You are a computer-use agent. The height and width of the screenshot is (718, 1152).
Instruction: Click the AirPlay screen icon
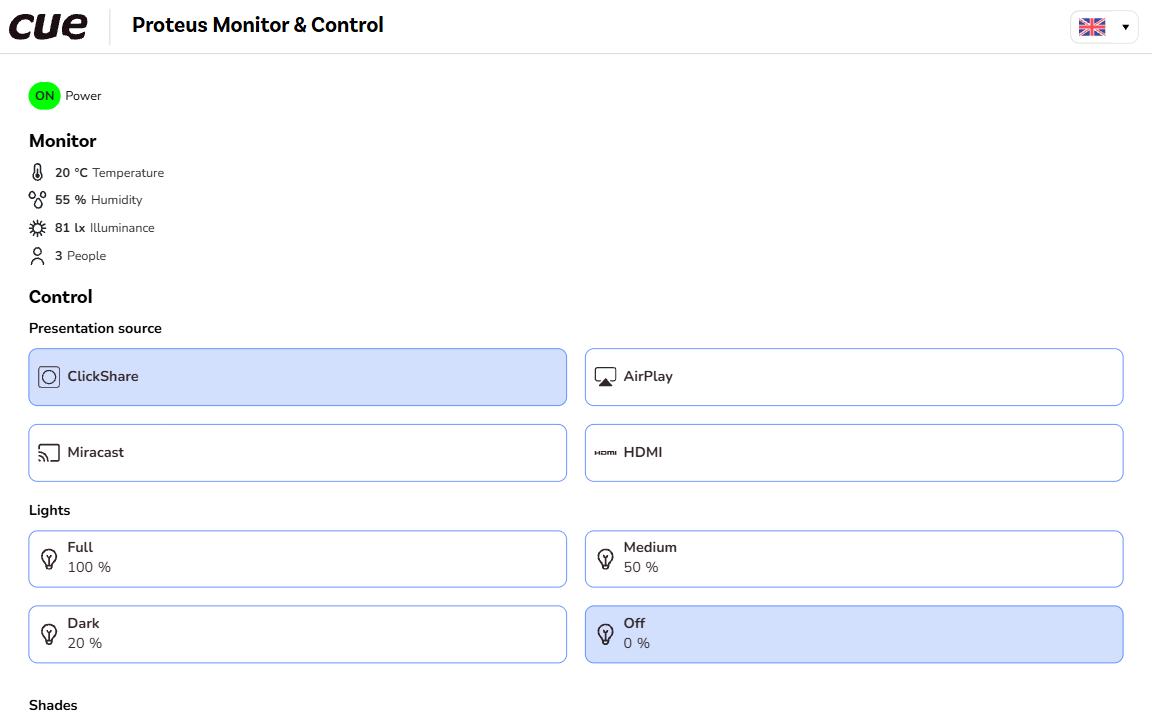tap(605, 377)
